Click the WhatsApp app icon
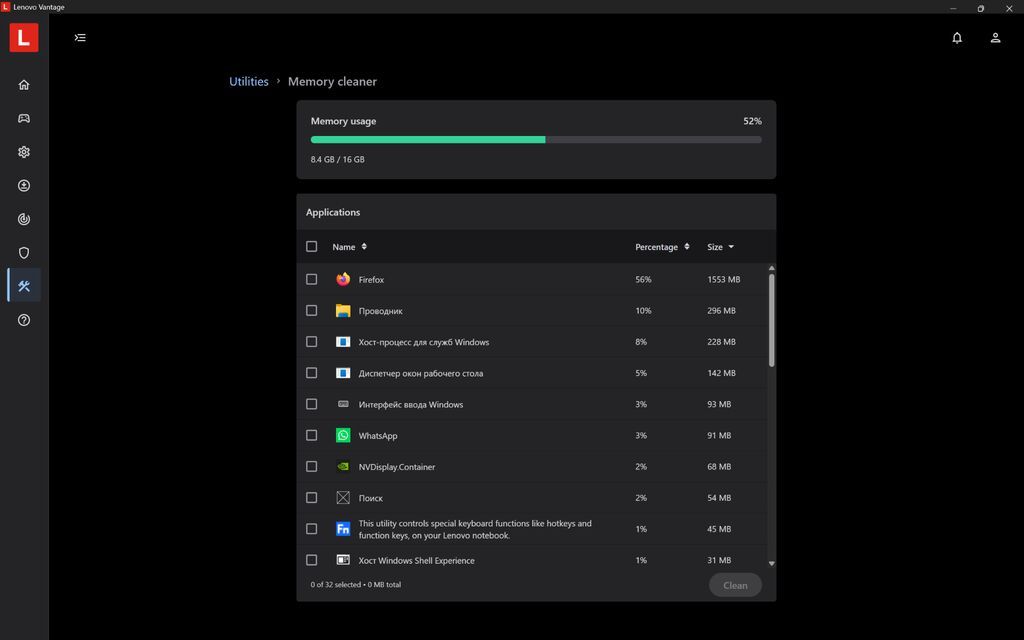The height and width of the screenshot is (640, 1024). (343, 436)
